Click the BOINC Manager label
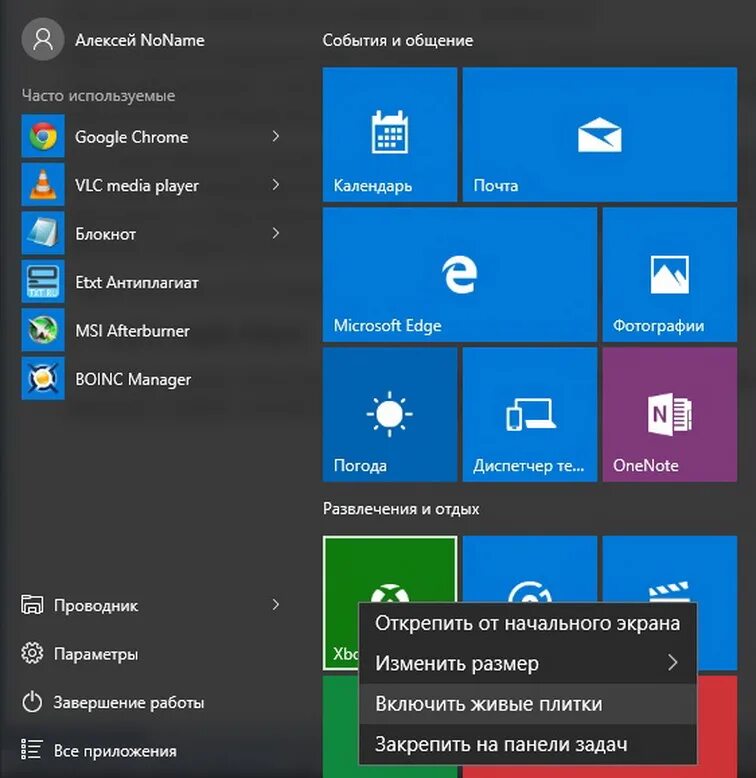The width and height of the screenshot is (756, 778). 133,379
